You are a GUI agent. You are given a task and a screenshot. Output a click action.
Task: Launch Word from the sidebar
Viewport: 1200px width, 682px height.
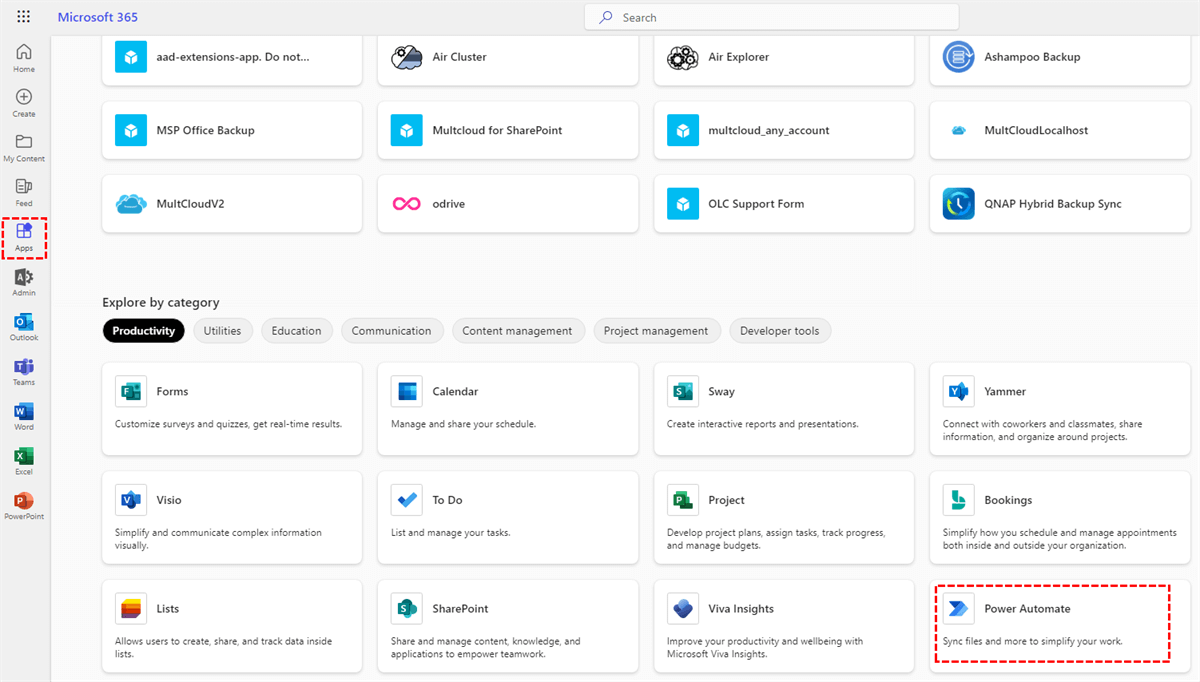[24, 417]
